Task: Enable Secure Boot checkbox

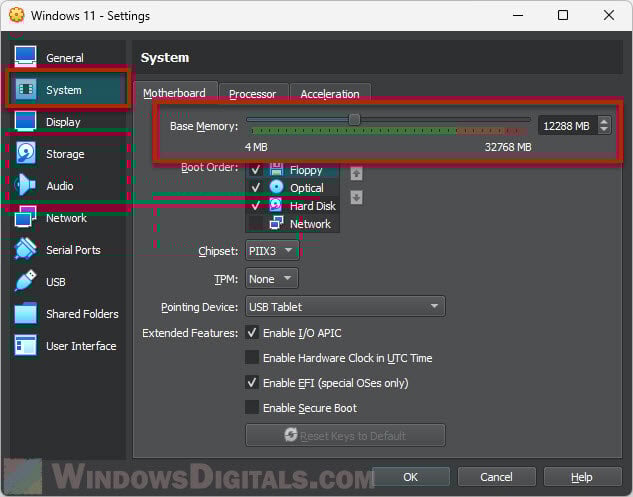Action: (252, 407)
